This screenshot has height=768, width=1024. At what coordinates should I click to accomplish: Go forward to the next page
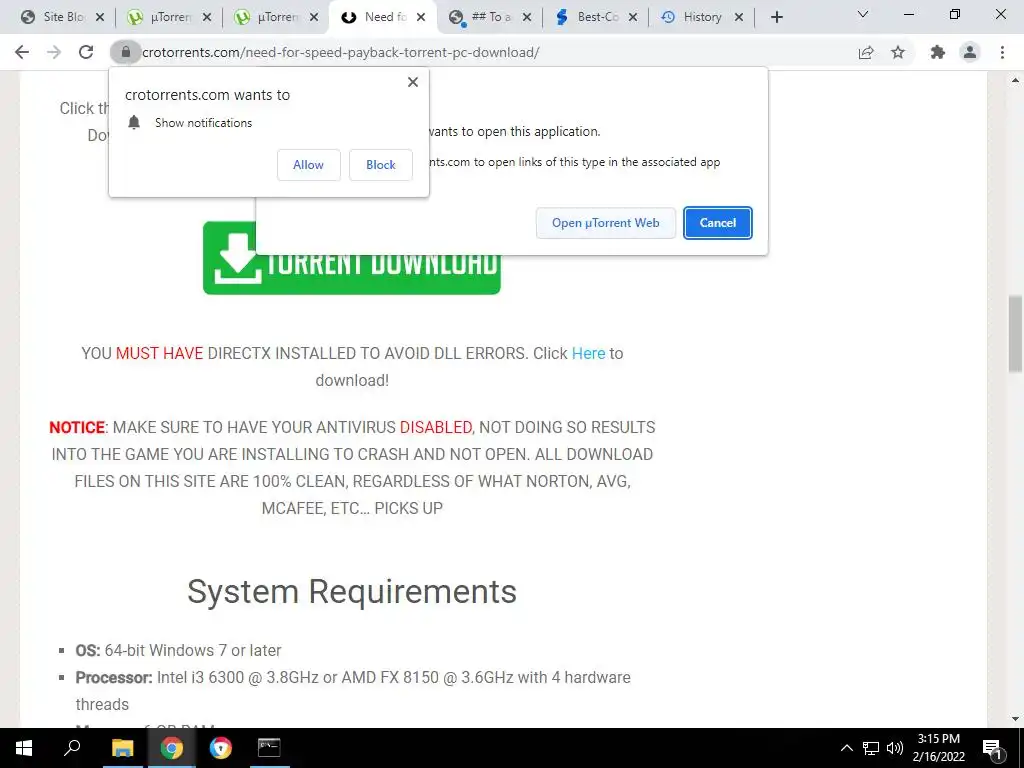point(54,52)
